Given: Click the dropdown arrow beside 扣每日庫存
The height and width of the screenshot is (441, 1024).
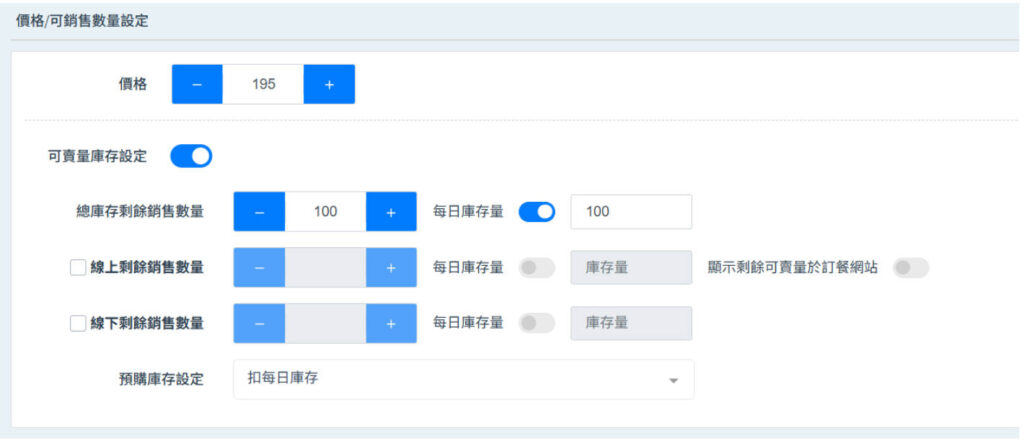Looking at the screenshot, I should pyautogui.click(x=673, y=381).
